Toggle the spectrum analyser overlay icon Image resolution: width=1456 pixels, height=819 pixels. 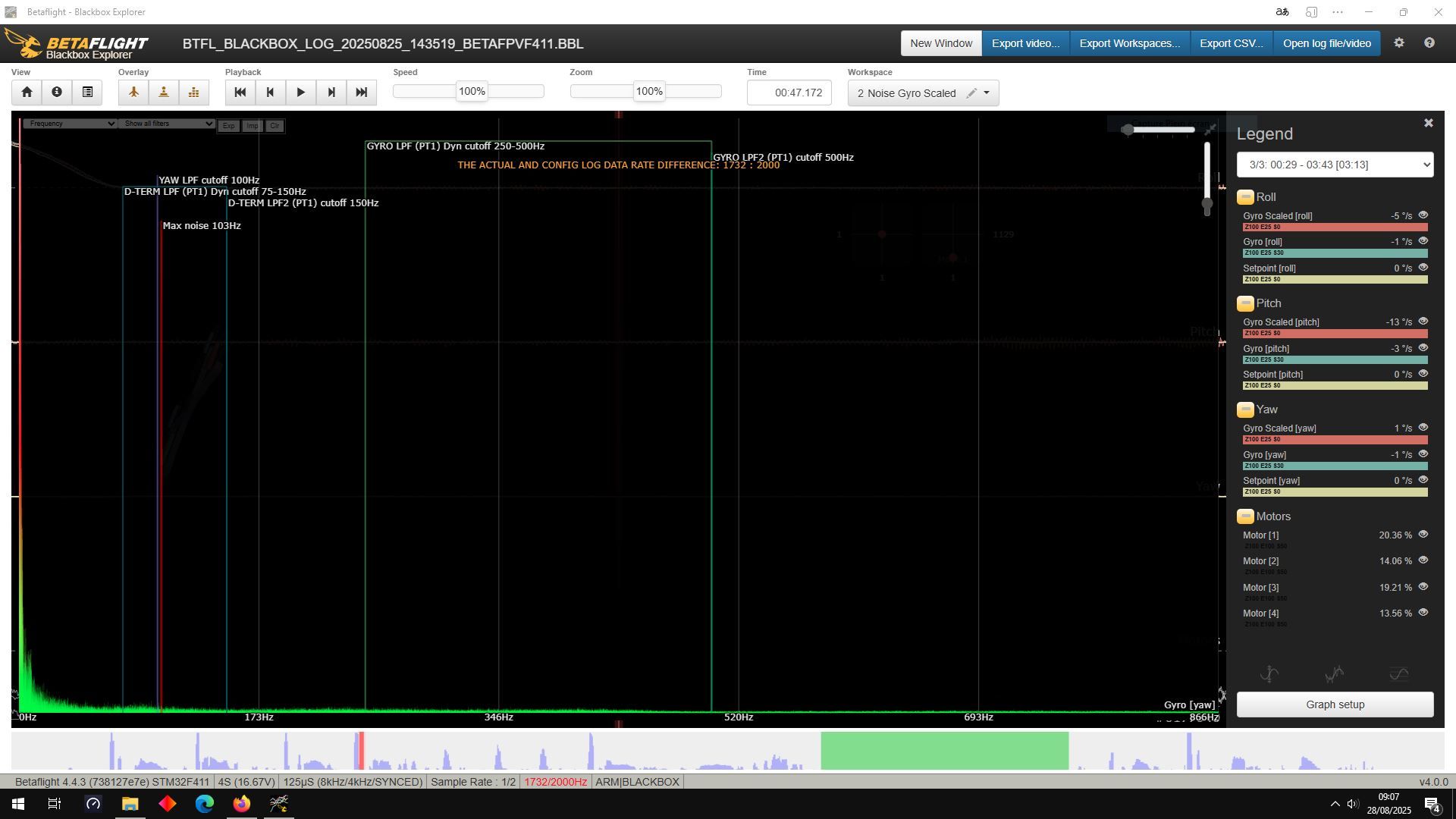tap(194, 93)
